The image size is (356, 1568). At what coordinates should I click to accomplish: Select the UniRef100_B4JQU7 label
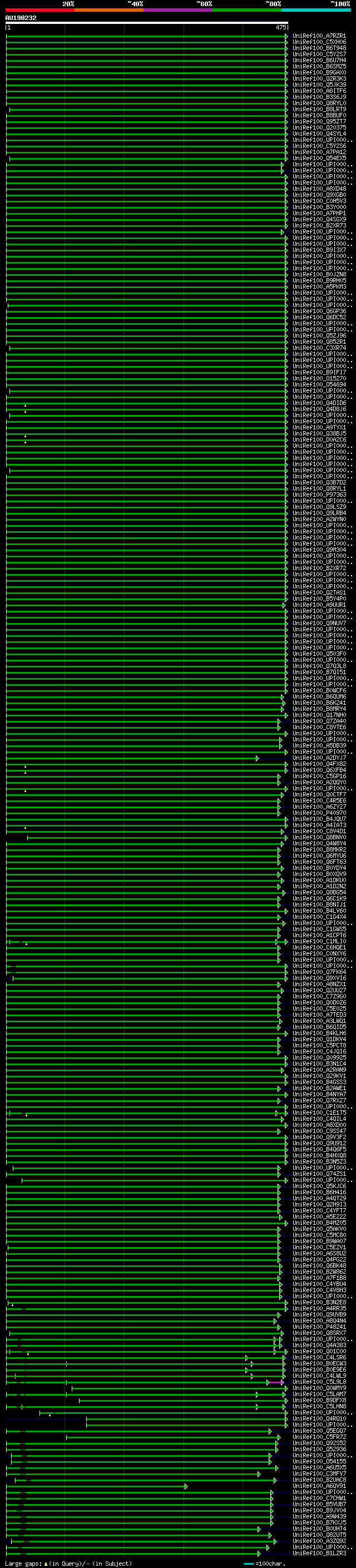click(319, 819)
